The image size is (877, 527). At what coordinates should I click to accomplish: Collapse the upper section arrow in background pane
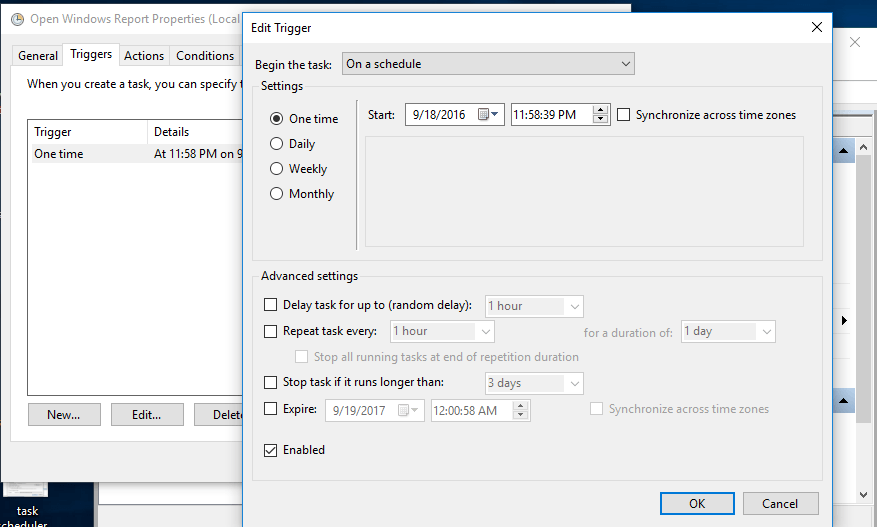[x=843, y=150]
